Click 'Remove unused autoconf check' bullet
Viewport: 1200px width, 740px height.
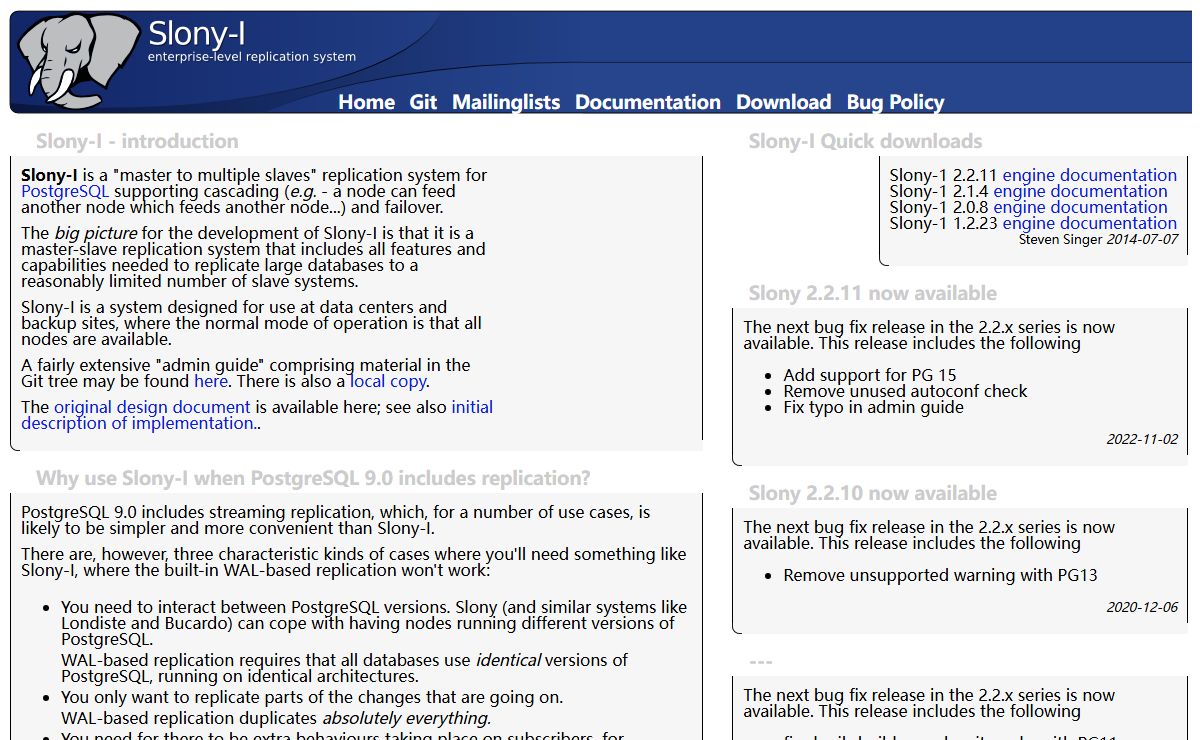905,391
